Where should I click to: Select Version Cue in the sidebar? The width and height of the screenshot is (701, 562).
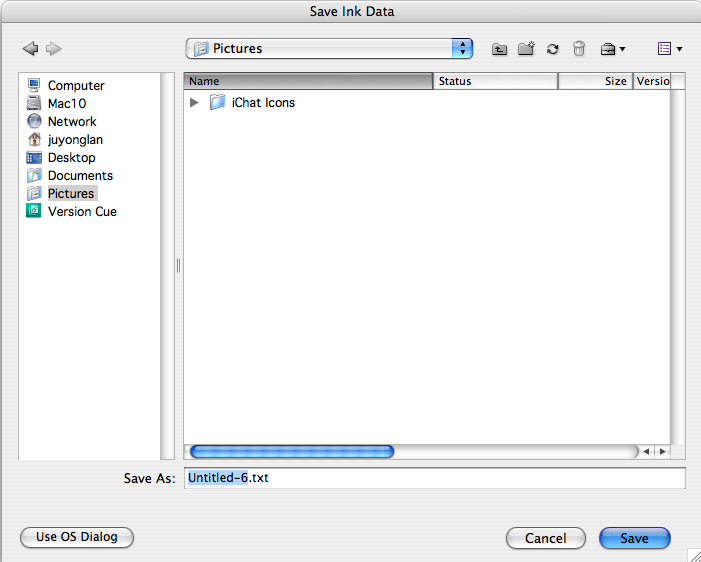coord(81,212)
